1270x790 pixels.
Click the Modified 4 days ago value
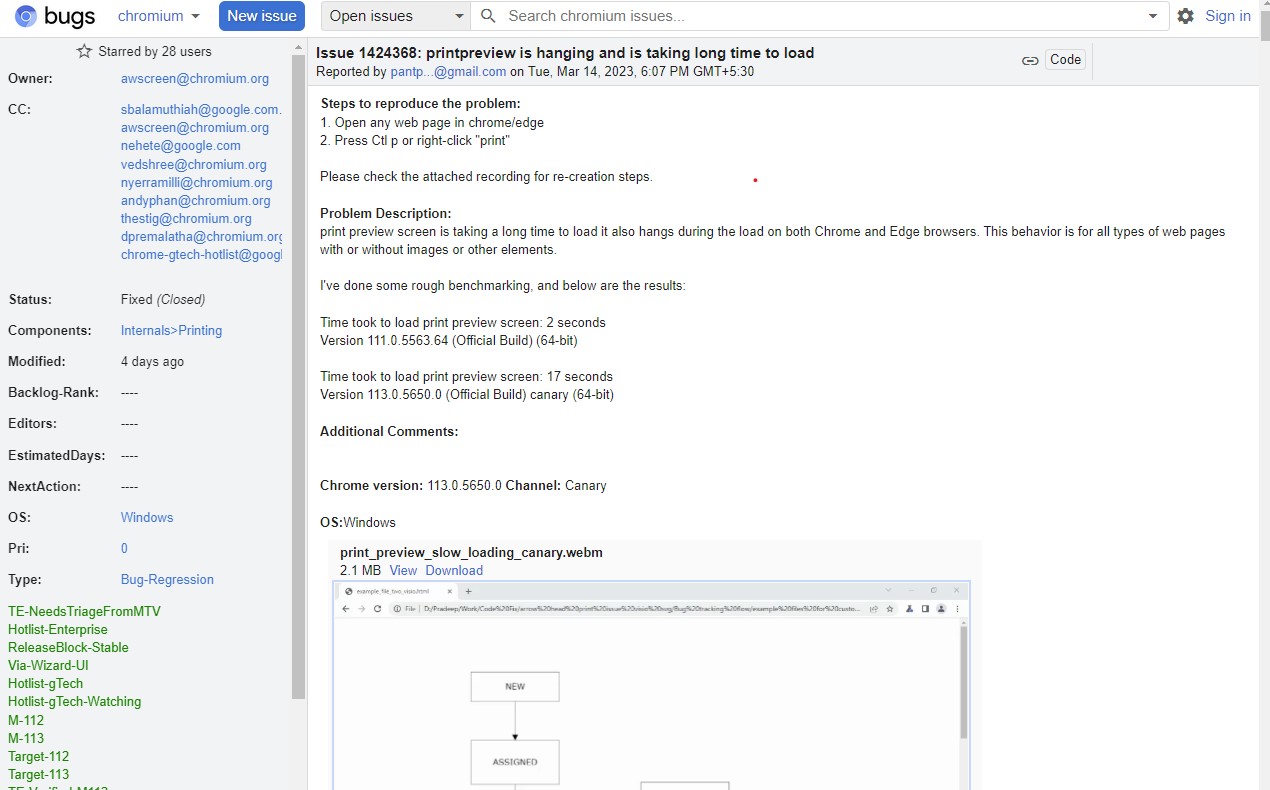pyautogui.click(x=152, y=362)
